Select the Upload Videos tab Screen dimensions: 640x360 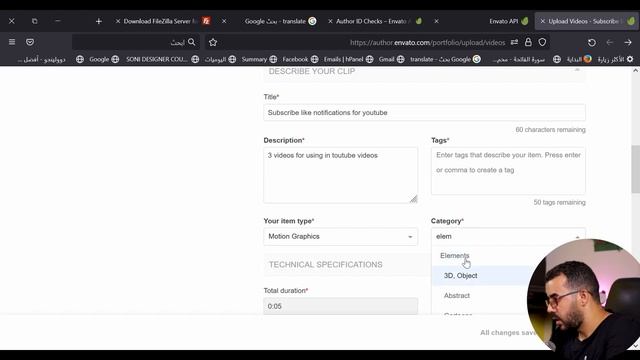587,21
